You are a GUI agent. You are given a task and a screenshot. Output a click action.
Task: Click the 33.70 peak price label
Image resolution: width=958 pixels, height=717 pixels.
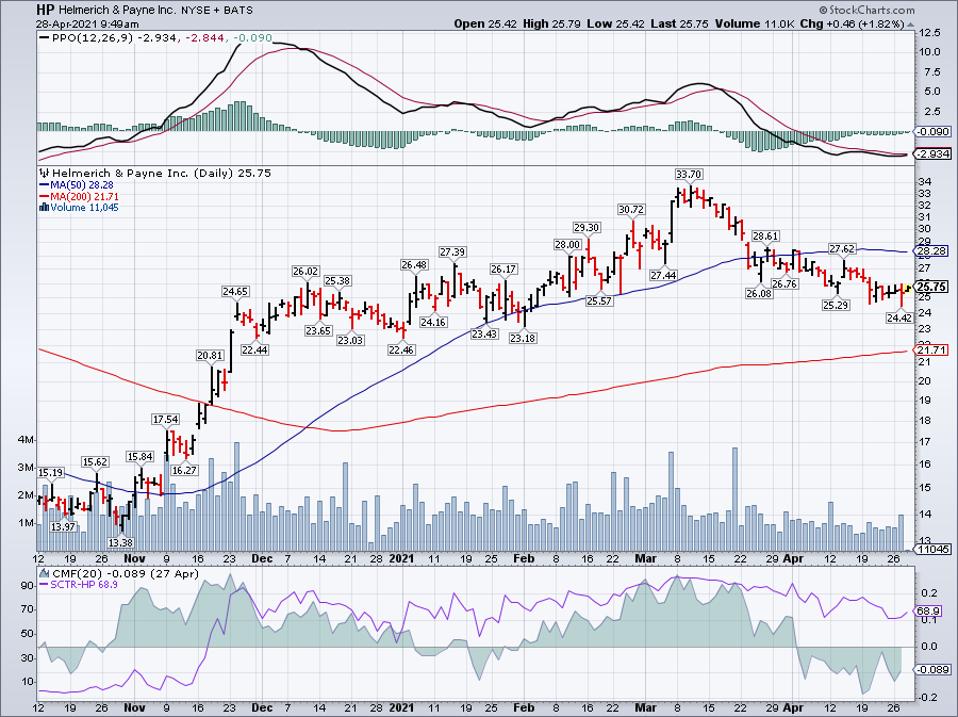tap(688, 173)
